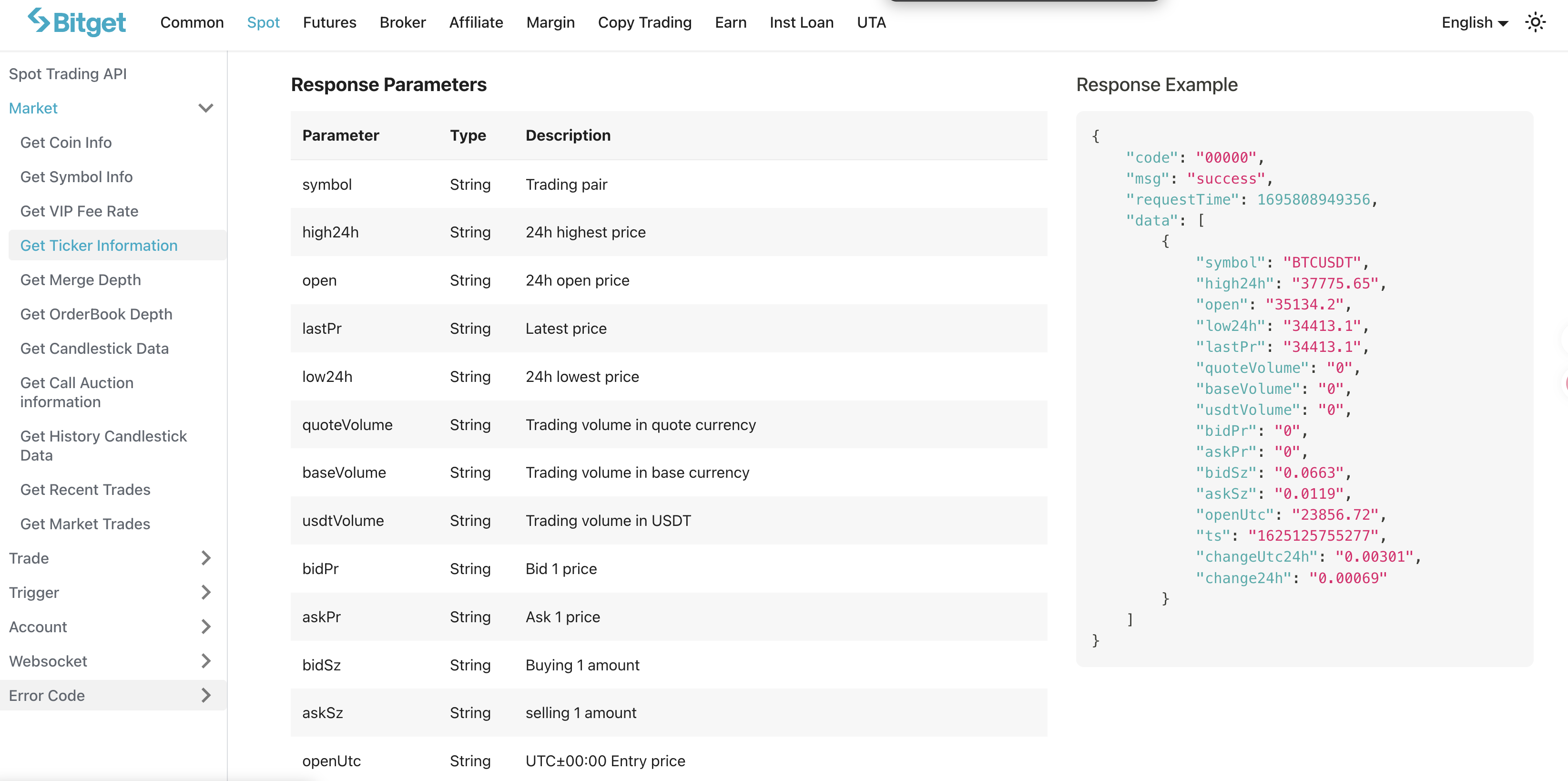Image resolution: width=1568 pixels, height=781 pixels.
Task: Open Get Coin Info page
Action: click(x=66, y=142)
